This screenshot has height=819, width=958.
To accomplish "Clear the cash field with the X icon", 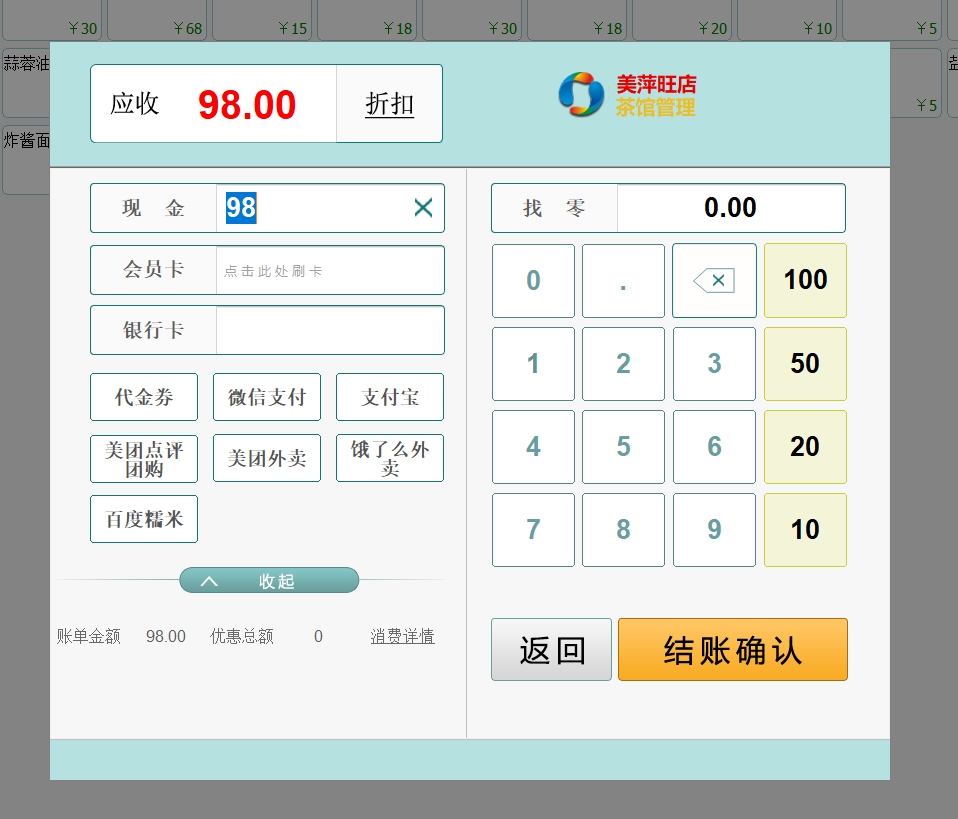I will tap(423, 208).
